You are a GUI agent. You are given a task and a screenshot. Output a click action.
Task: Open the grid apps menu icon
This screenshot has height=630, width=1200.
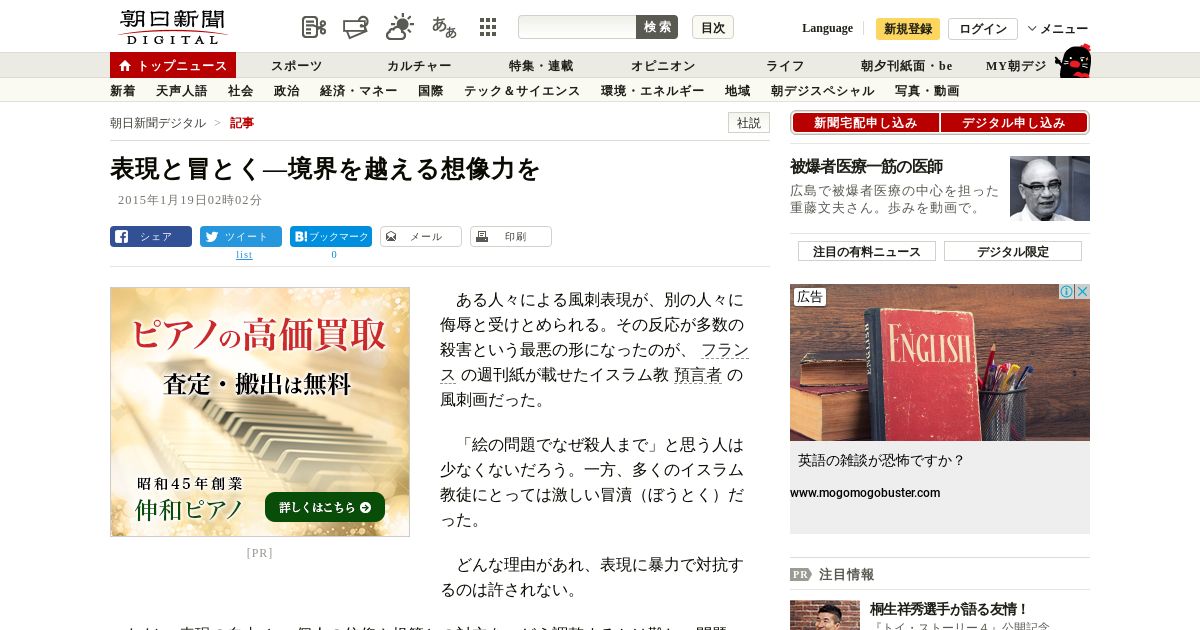point(488,27)
